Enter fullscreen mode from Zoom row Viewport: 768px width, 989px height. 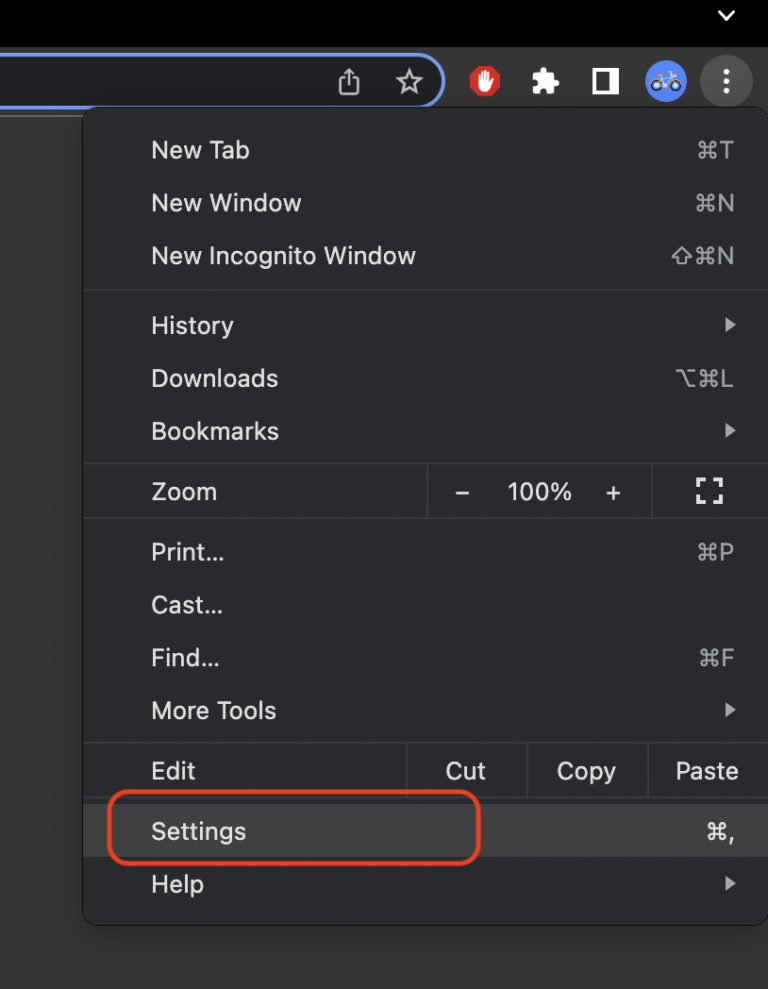coord(709,491)
